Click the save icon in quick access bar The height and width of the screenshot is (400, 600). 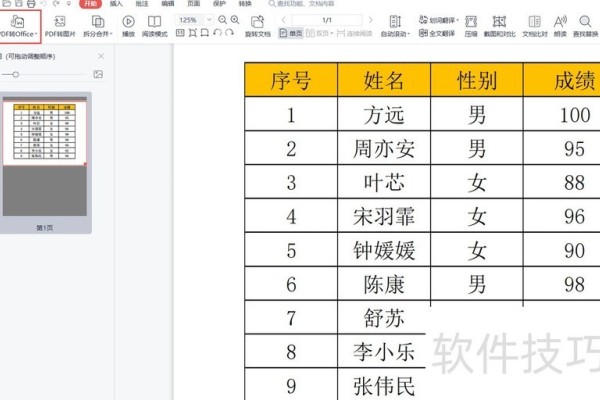19,4
